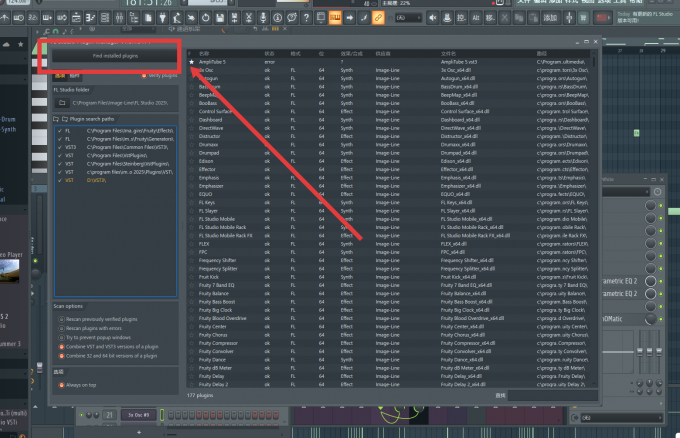Screen dimensions: 680x438
Task: Select the FLEX plugin row
Action: tap(390, 244)
